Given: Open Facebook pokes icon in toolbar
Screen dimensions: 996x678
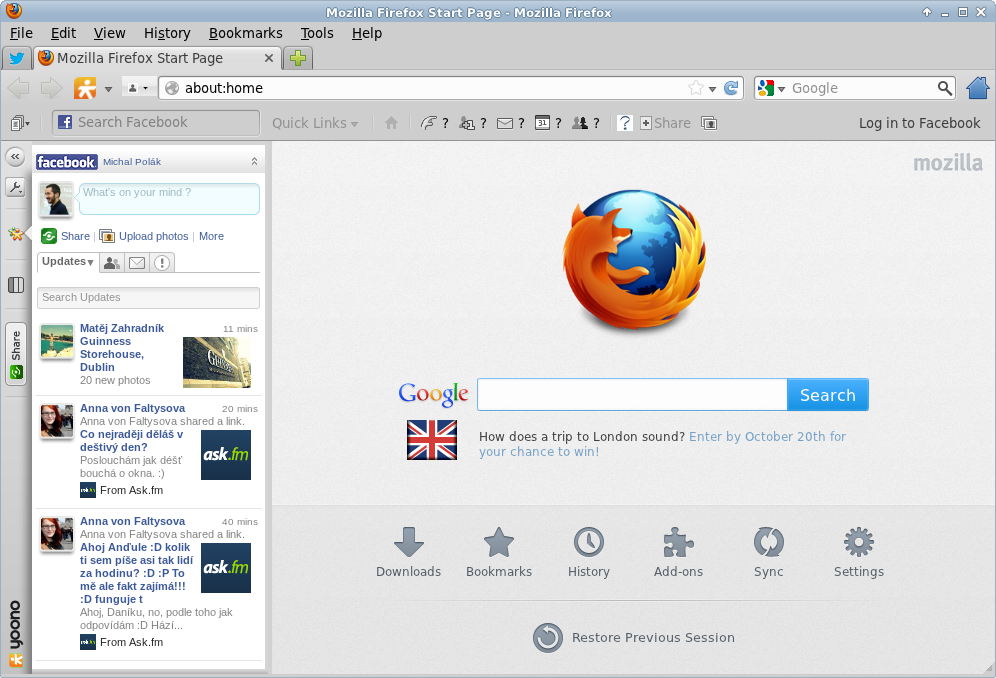Looking at the screenshot, I should pos(434,123).
